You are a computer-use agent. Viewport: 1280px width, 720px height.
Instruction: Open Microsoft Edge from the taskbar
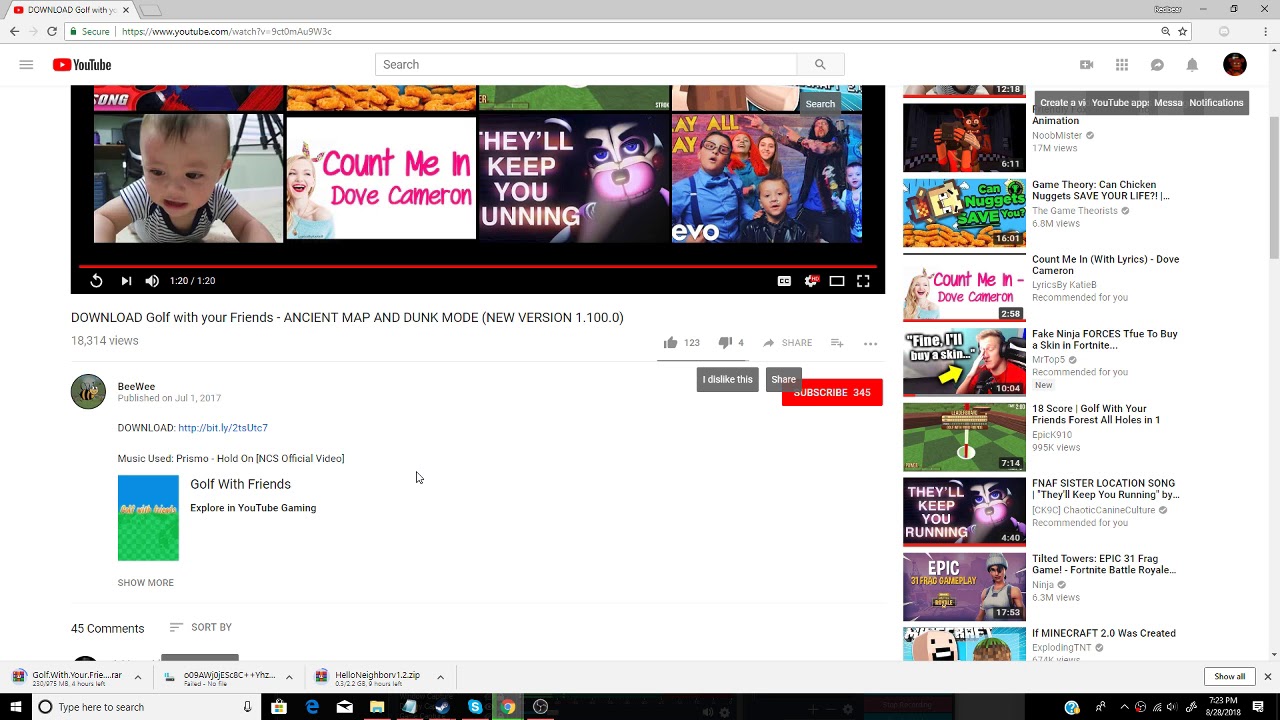coord(312,707)
